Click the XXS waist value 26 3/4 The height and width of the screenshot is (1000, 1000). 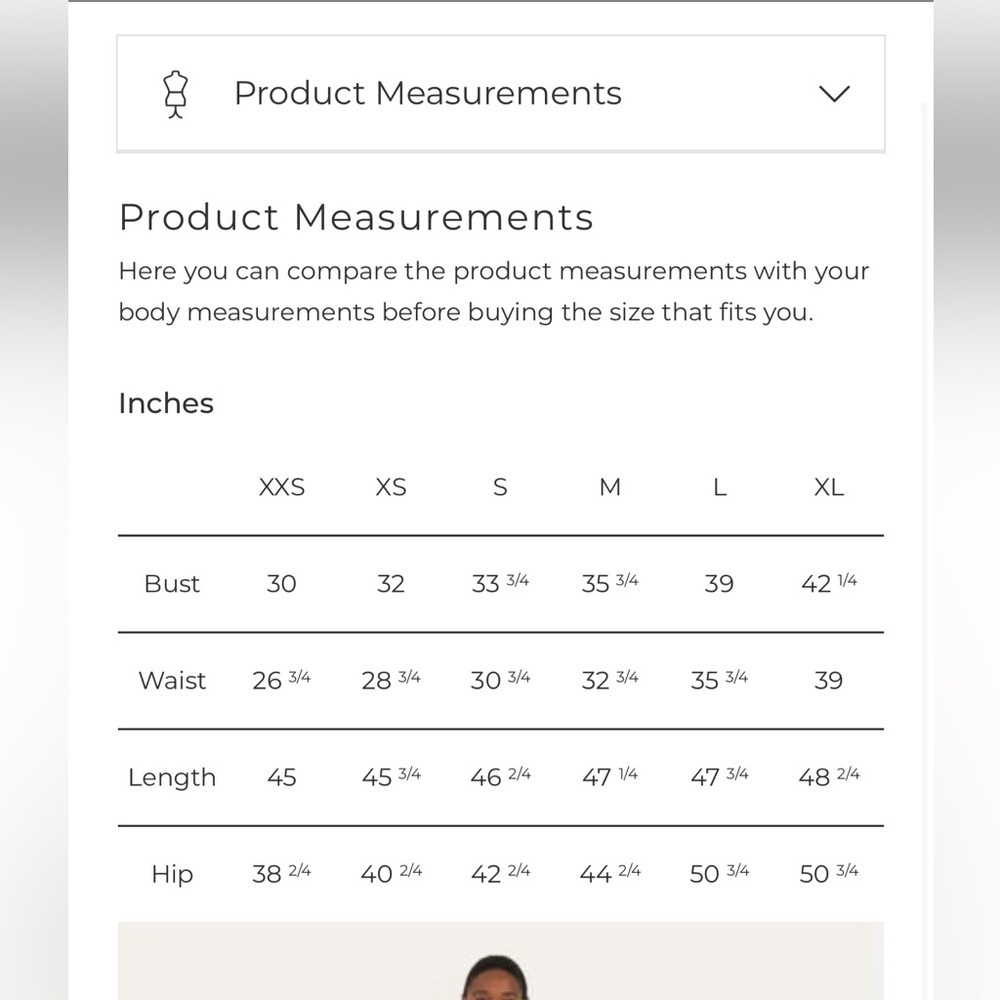pos(281,680)
